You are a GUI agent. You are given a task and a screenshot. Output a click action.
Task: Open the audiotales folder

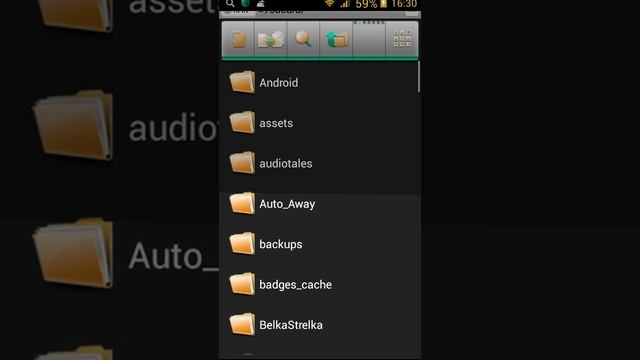[x=320, y=163]
